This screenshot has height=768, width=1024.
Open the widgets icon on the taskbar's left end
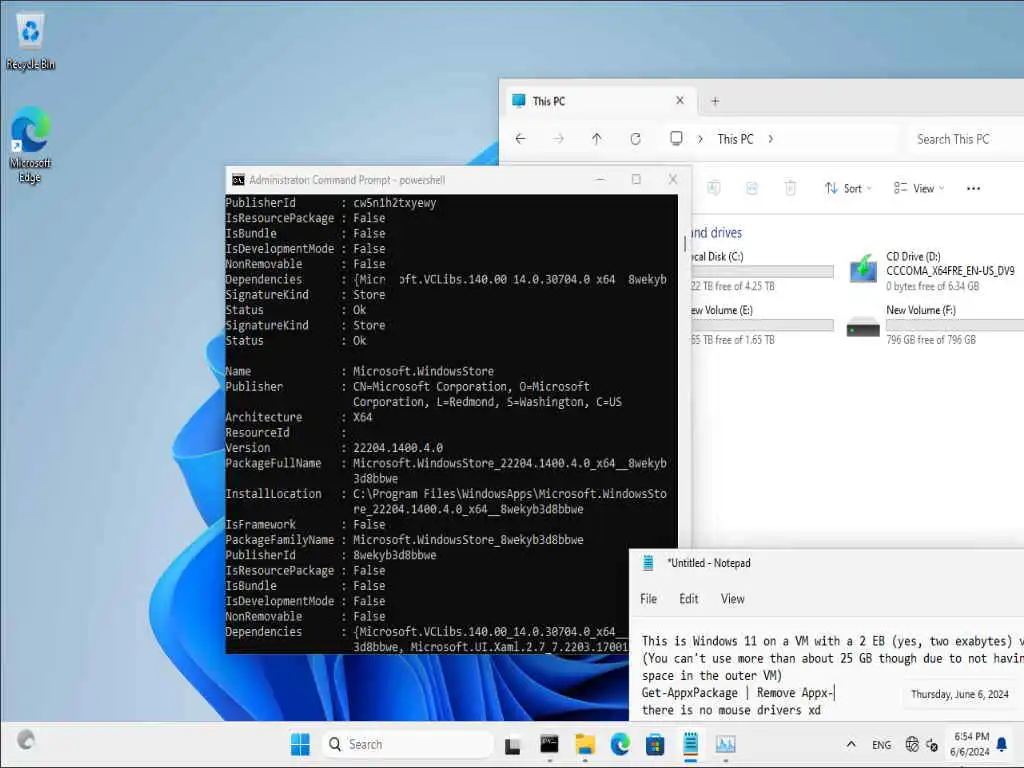click(x=26, y=740)
